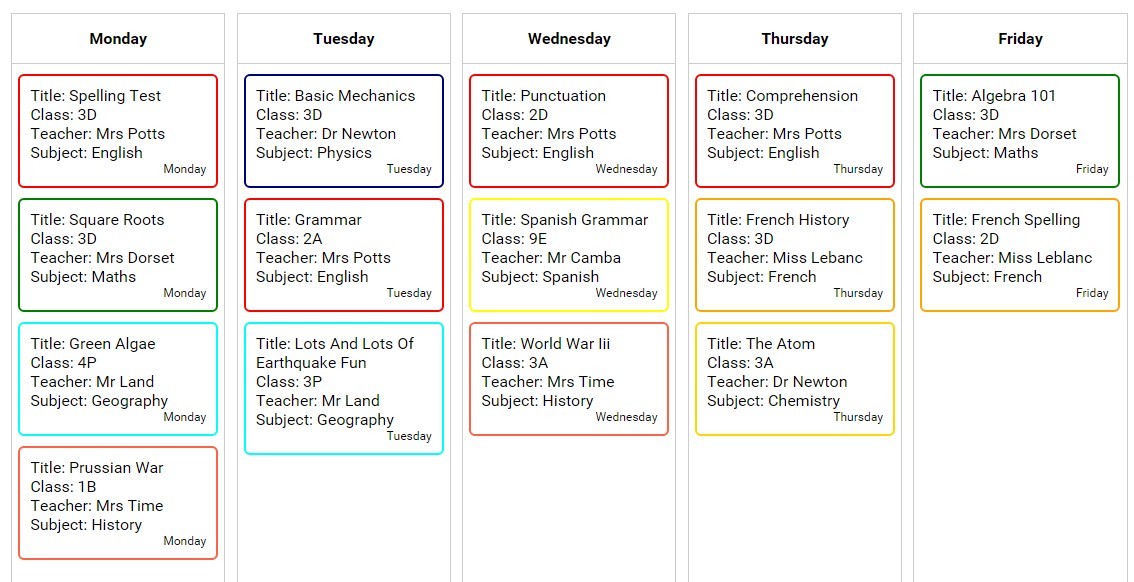The width and height of the screenshot is (1134, 582).
Task: Click the Friday column header
Action: [x=1020, y=39]
